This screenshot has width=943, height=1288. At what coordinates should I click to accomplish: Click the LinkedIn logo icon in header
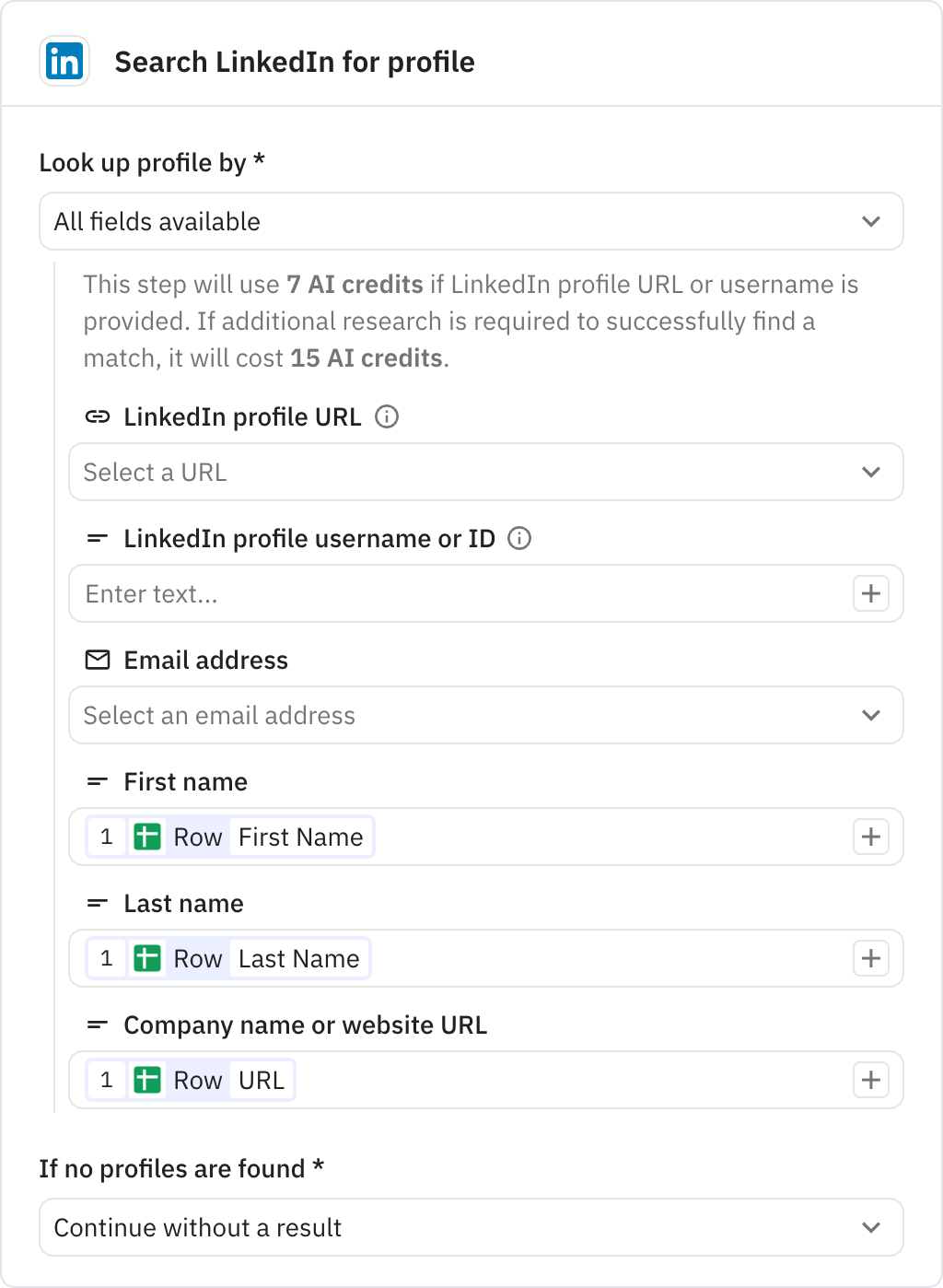(x=64, y=62)
